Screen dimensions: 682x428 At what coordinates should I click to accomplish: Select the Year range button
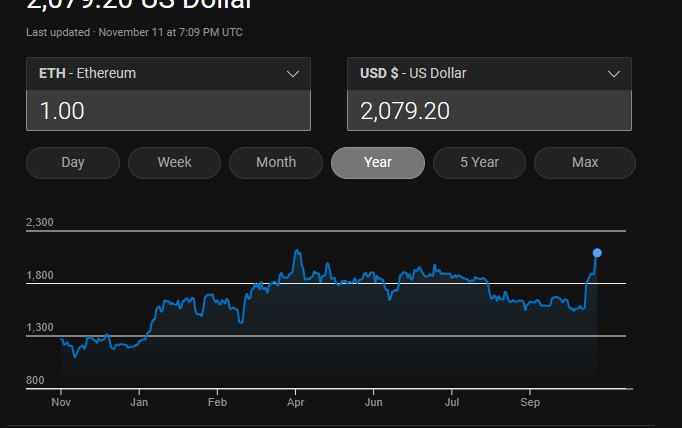(378, 163)
